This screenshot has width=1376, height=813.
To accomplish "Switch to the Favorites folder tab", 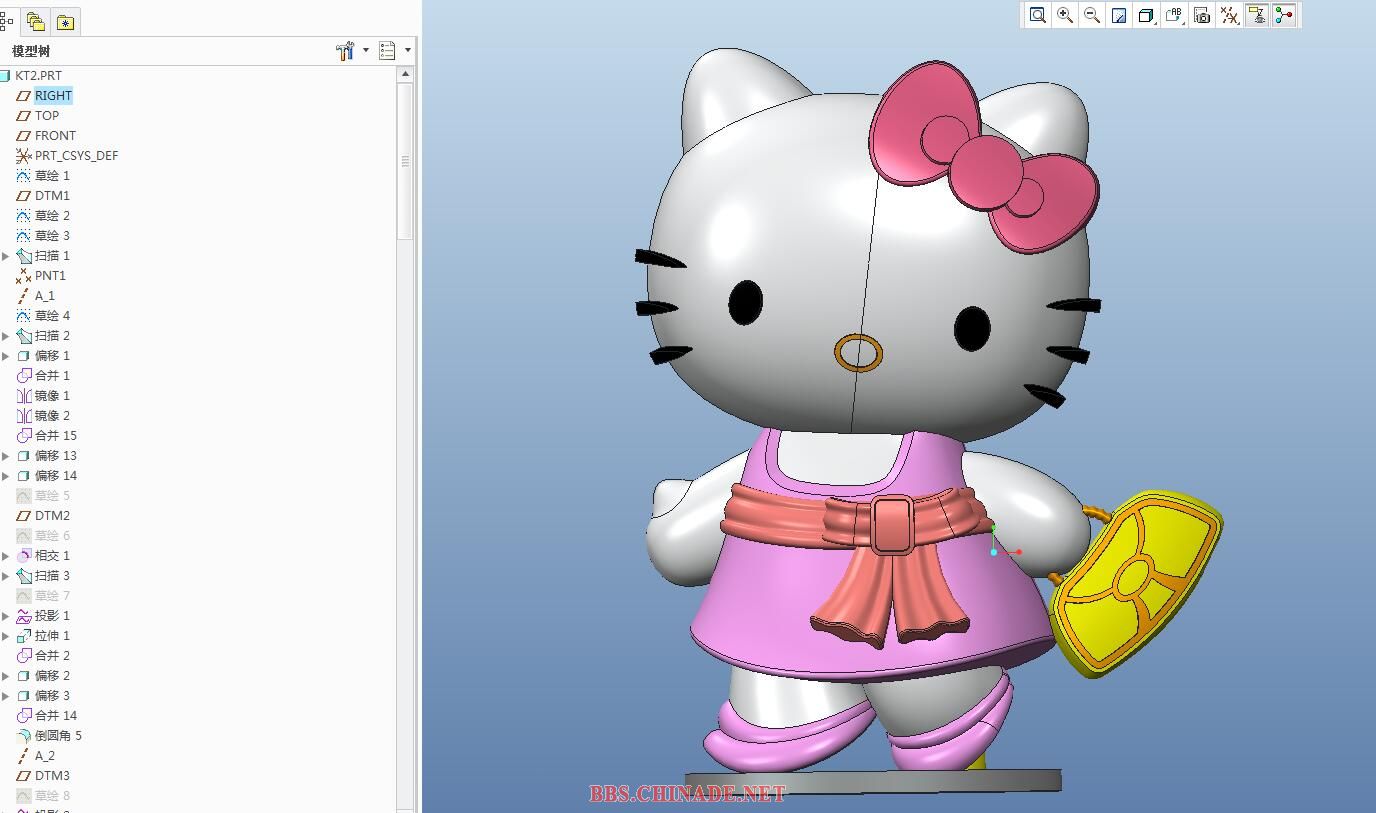I will 65,21.
